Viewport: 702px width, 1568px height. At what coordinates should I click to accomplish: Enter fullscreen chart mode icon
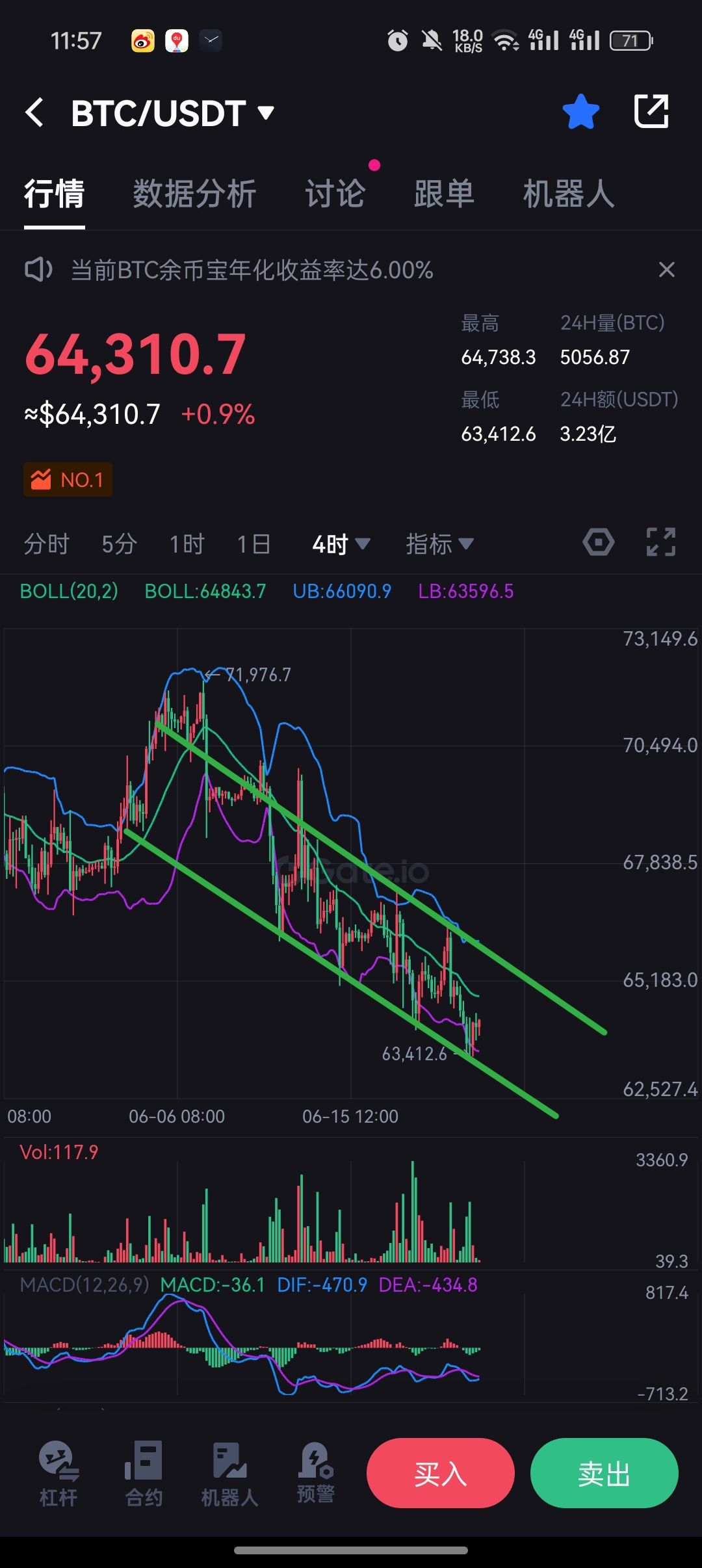pos(661,542)
